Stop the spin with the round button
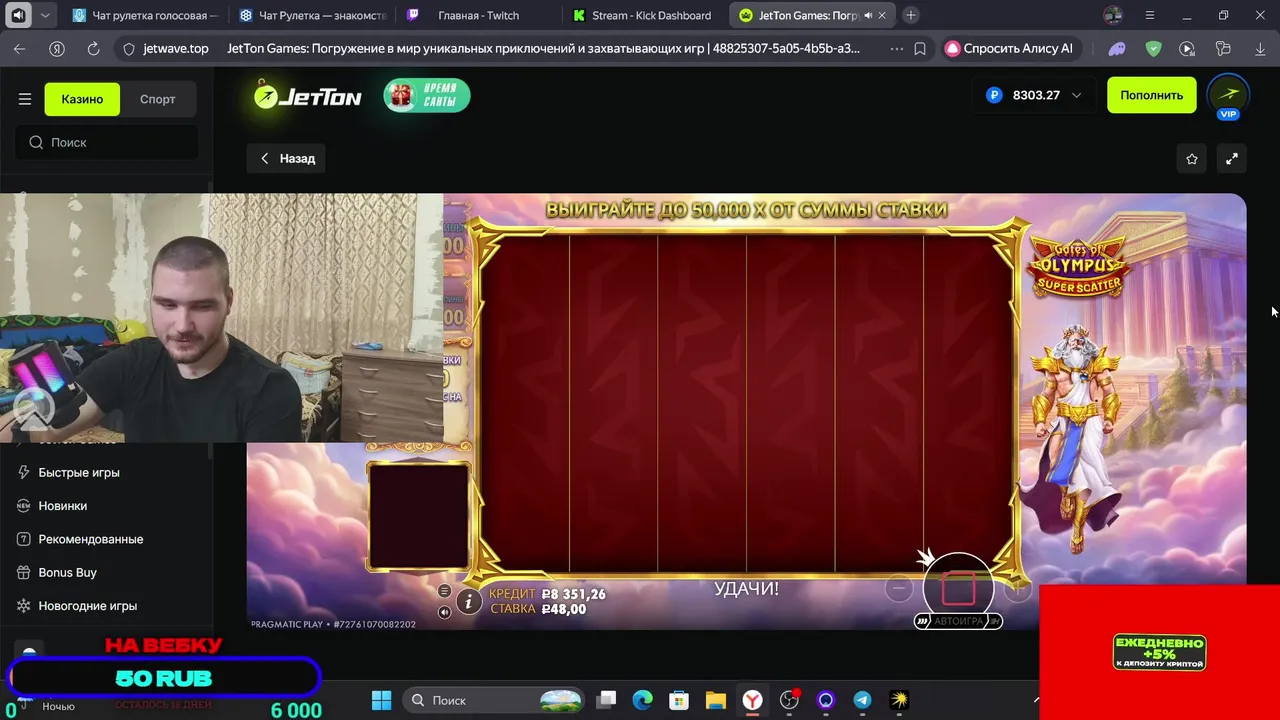This screenshot has height=720, width=1280. pos(958,588)
